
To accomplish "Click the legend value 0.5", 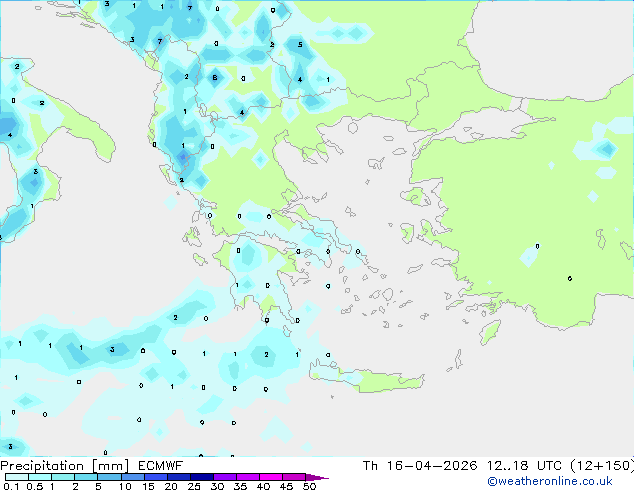I will tap(35, 486).
